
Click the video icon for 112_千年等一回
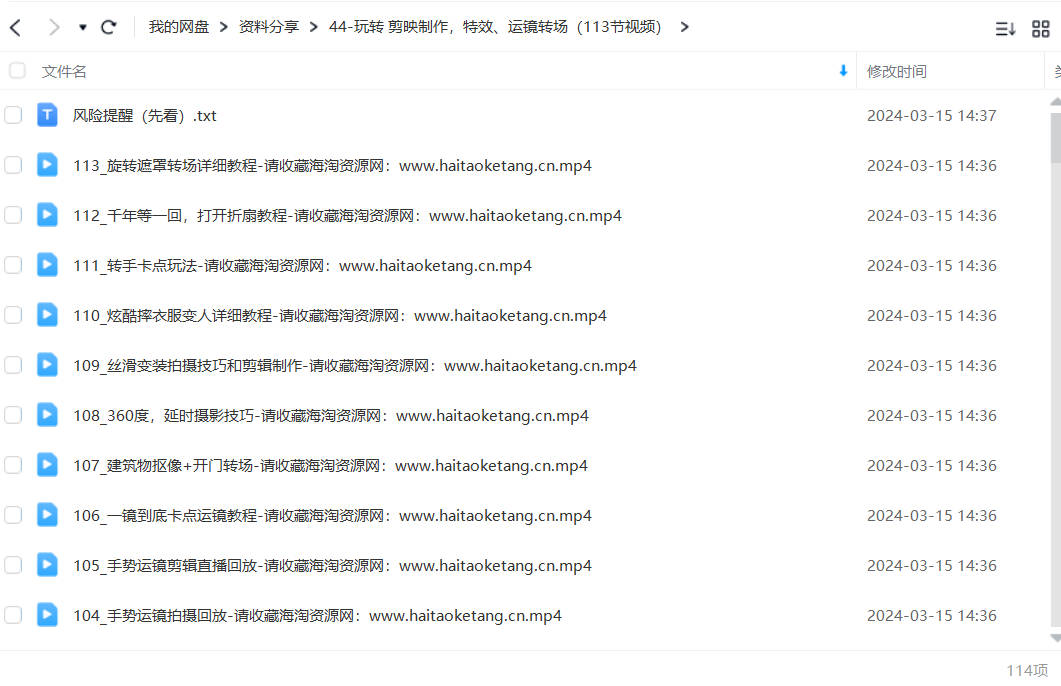tap(47, 215)
